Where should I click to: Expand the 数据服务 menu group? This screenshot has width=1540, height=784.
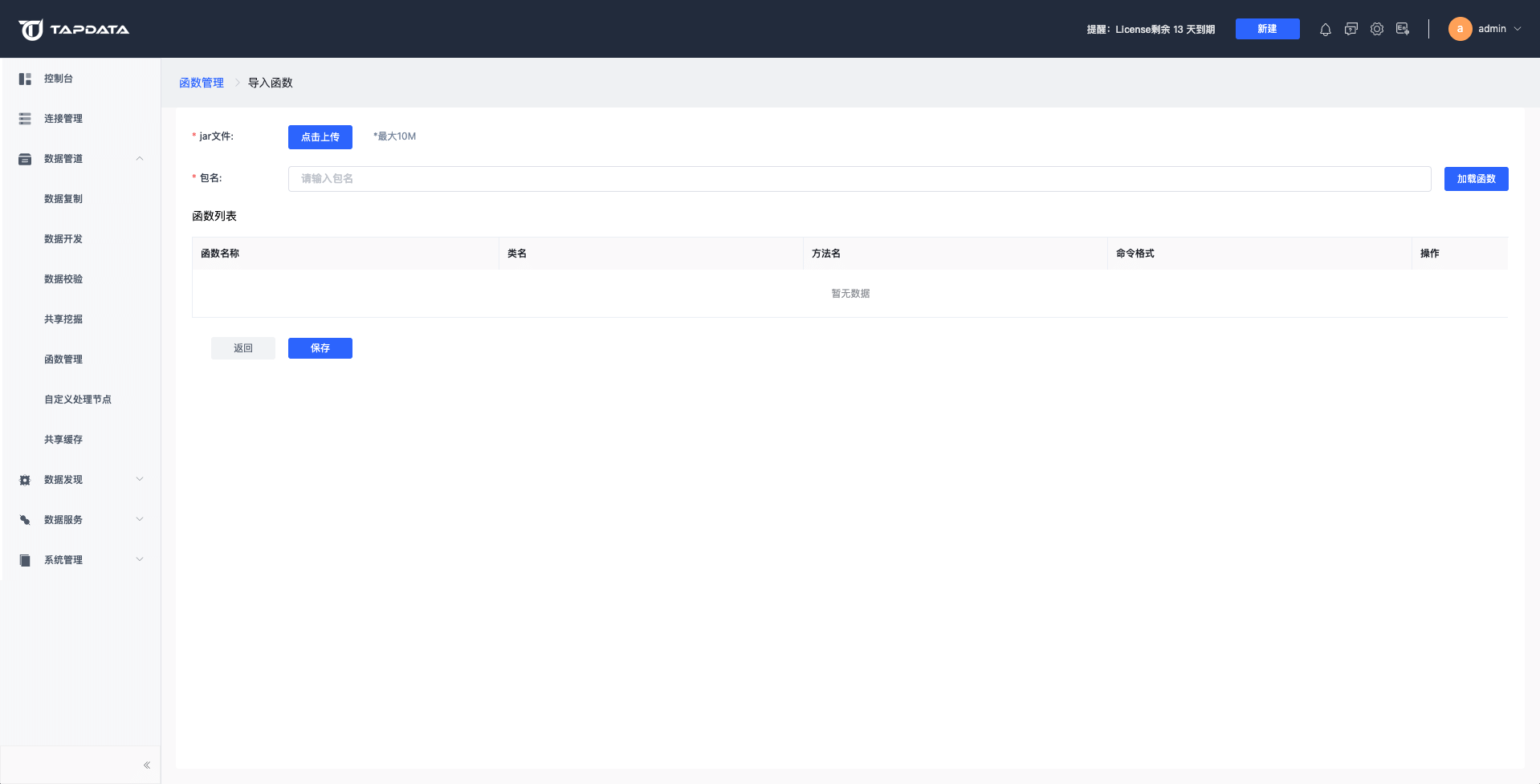point(140,520)
